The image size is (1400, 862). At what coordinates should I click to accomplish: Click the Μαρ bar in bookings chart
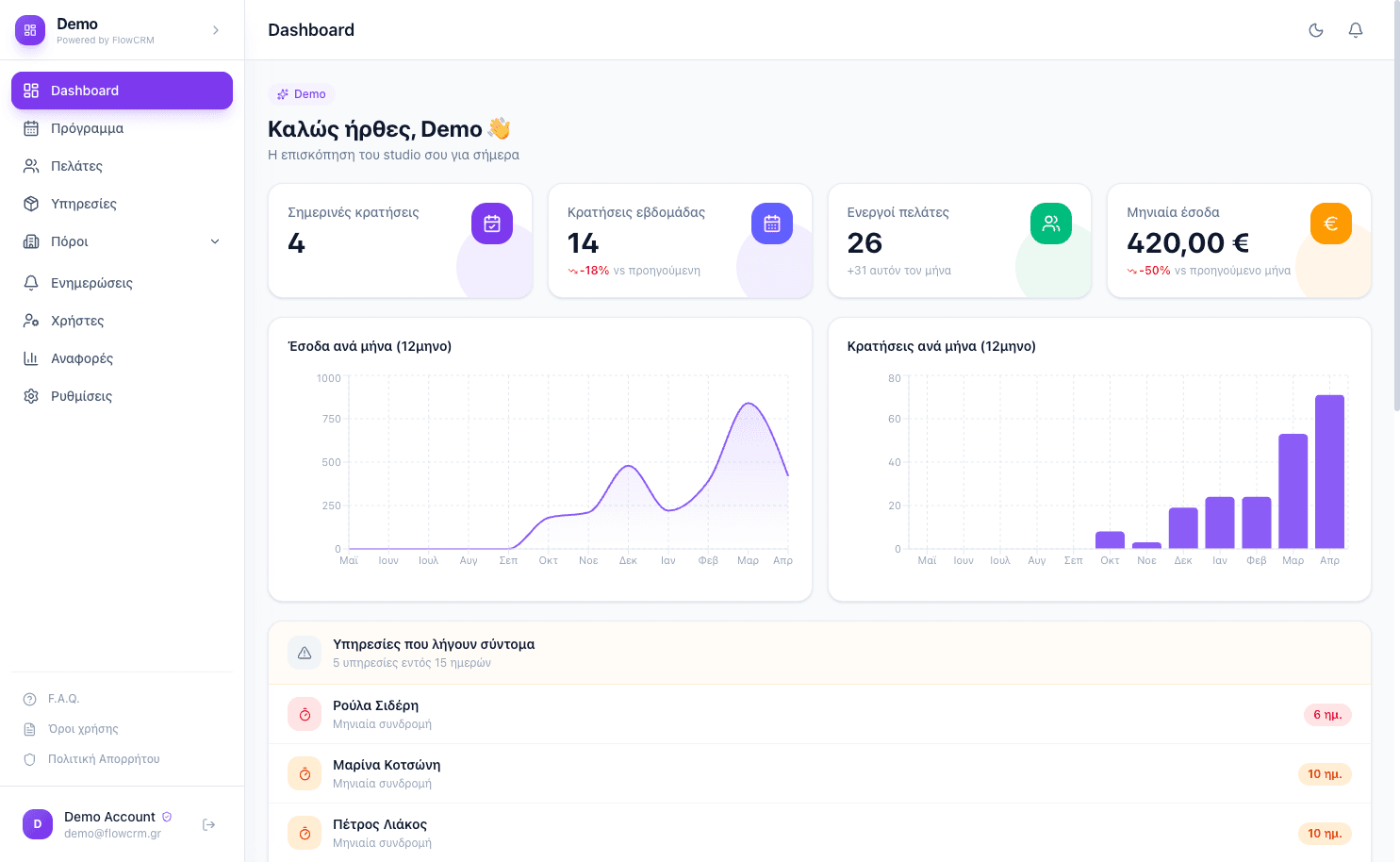click(1293, 491)
